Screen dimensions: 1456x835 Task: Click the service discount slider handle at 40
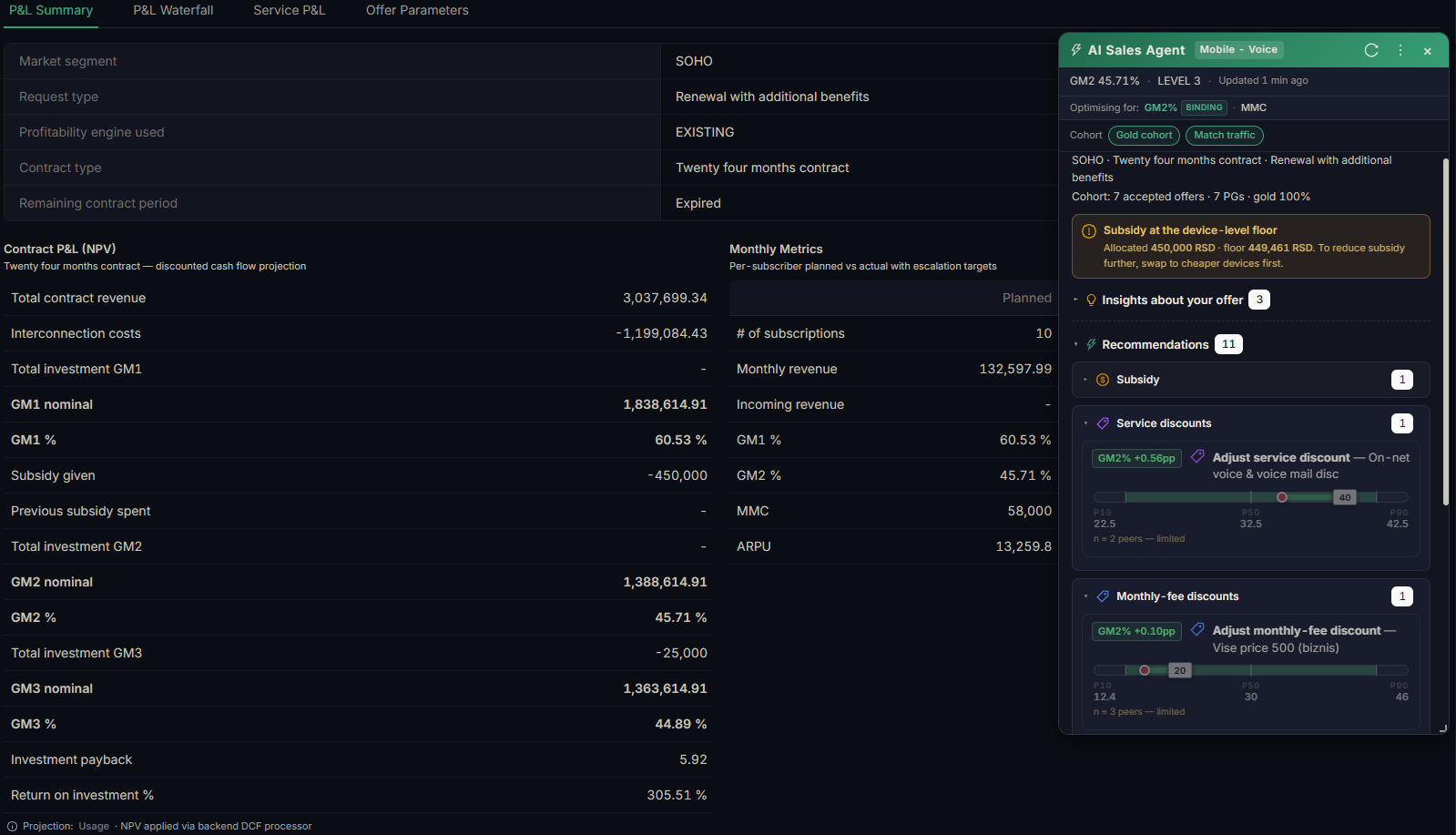tap(1345, 497)
